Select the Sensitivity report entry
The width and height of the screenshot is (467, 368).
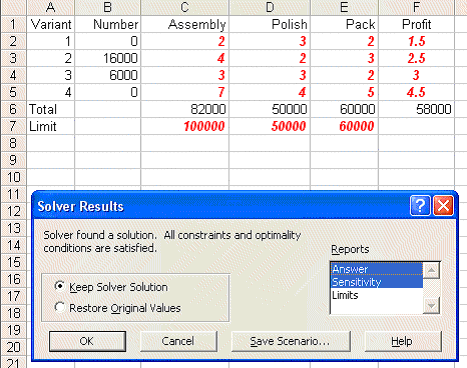click(377, 282)
